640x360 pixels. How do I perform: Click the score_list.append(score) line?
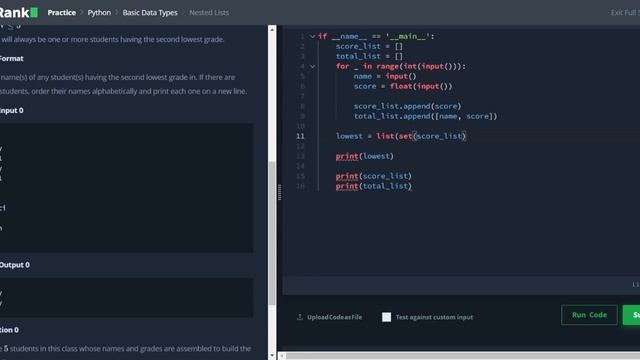click(407, 106)
